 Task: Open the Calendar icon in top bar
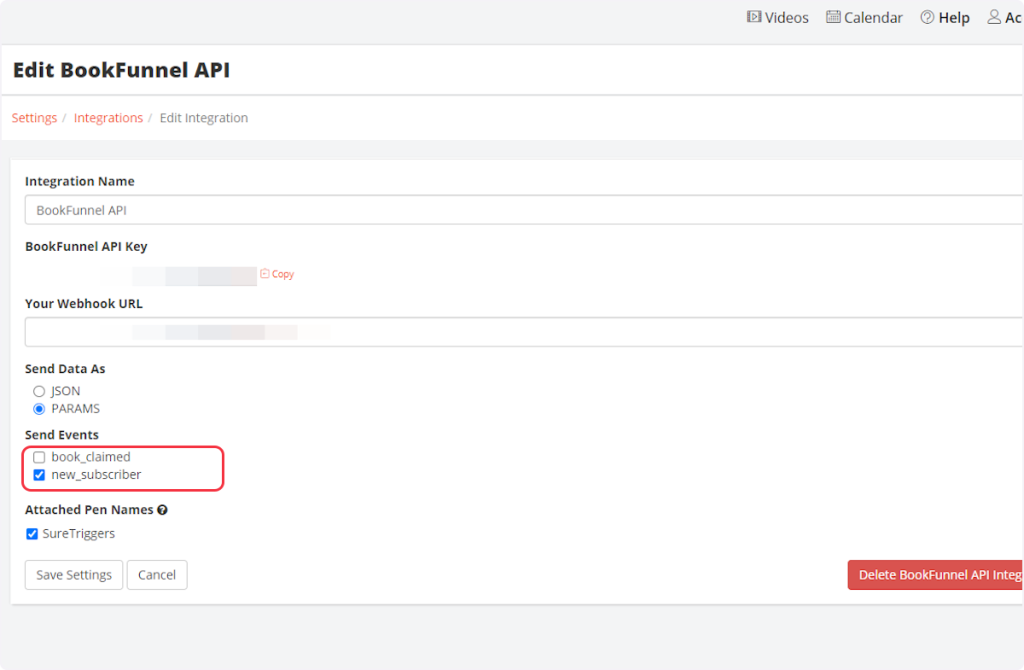(x=832, y=17)
